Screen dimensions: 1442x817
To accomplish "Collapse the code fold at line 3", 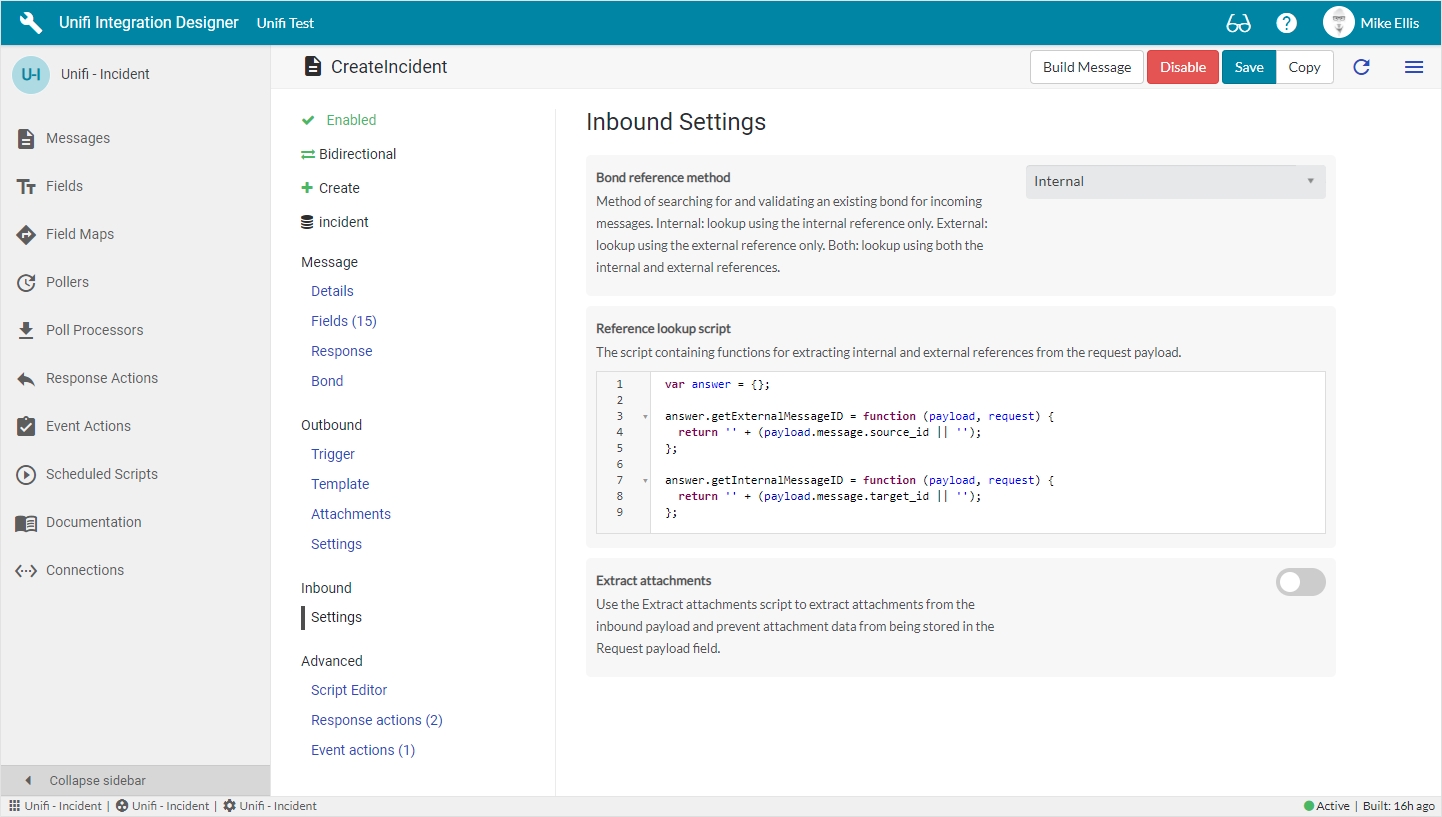I will click(644, 416).
